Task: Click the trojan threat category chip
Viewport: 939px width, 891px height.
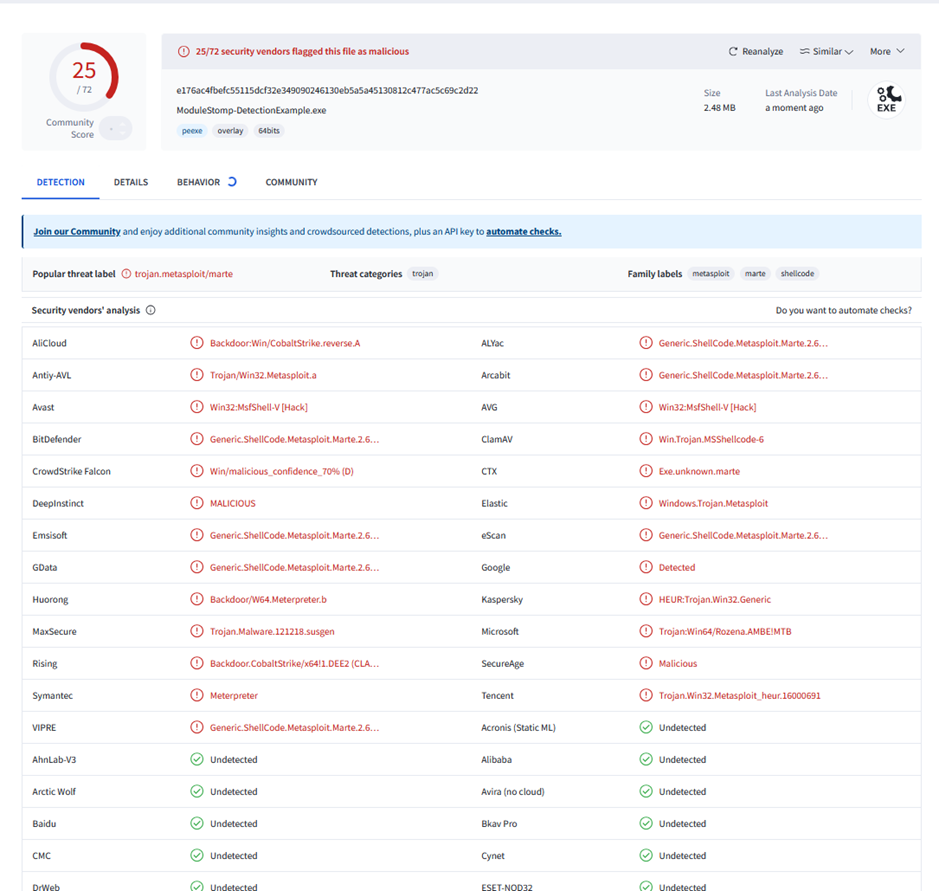Action: pyautogui.click(x=423, y=274)
